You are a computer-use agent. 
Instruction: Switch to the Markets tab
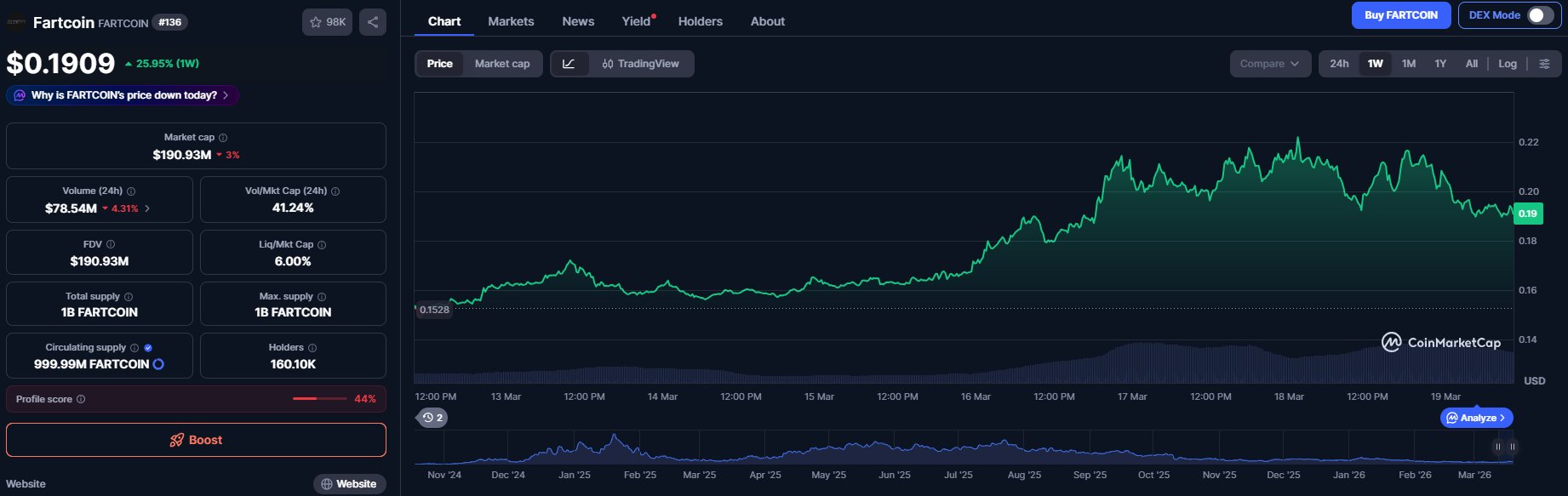tap(511, 21)
